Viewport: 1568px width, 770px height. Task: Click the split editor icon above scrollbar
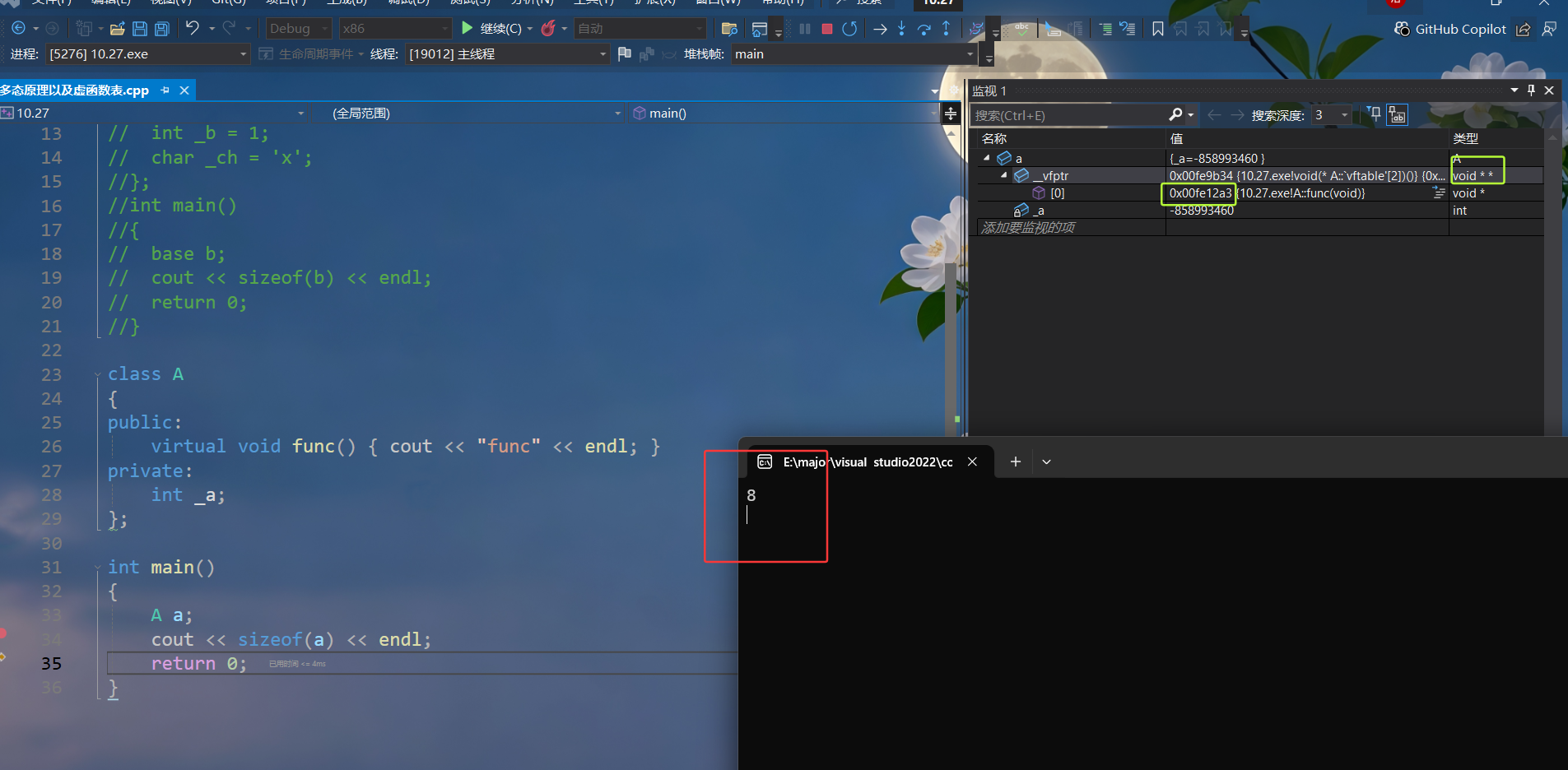pos(951,113)
